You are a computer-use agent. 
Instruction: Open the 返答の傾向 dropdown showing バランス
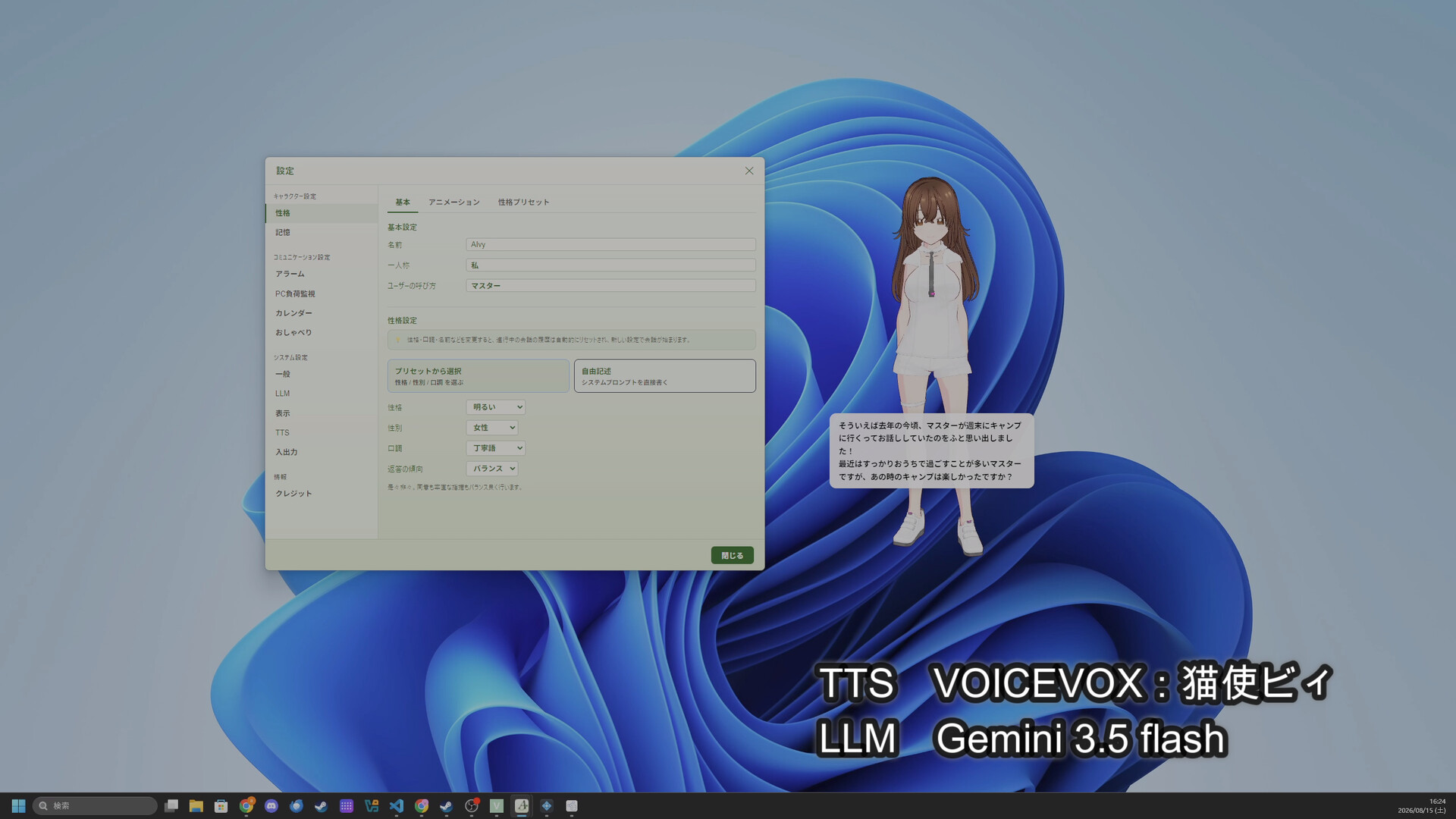pos(491,469)
